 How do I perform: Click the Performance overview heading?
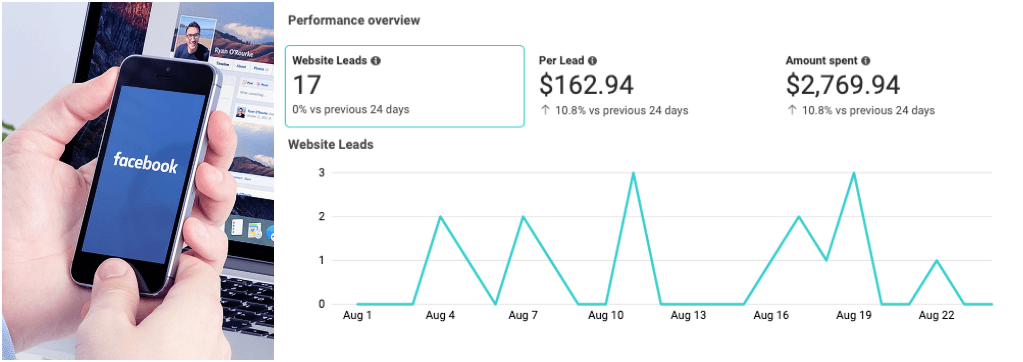pos(354,20)
